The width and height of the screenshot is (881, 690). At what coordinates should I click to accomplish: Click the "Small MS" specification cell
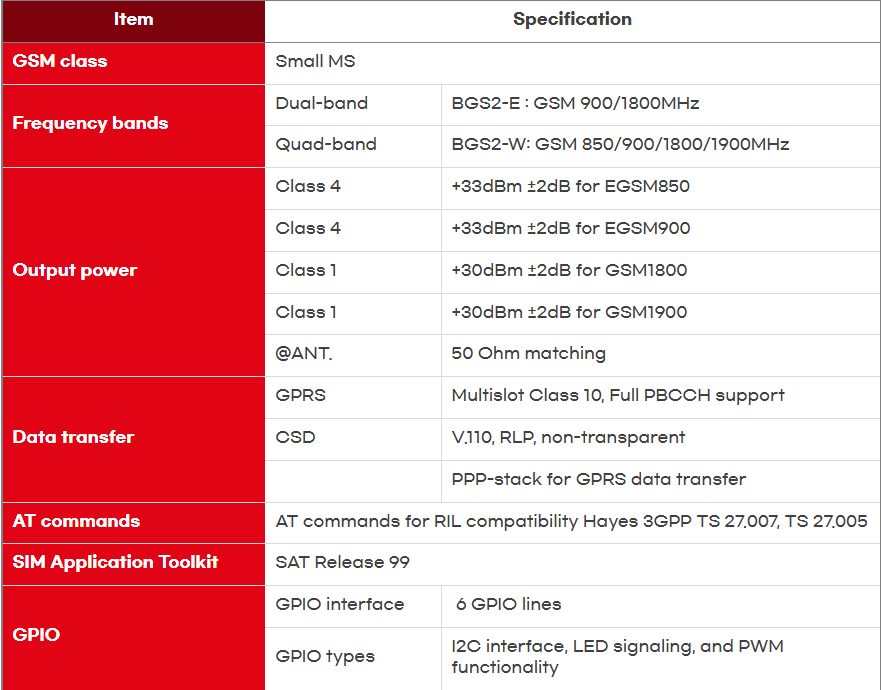(x=315, y=62)
